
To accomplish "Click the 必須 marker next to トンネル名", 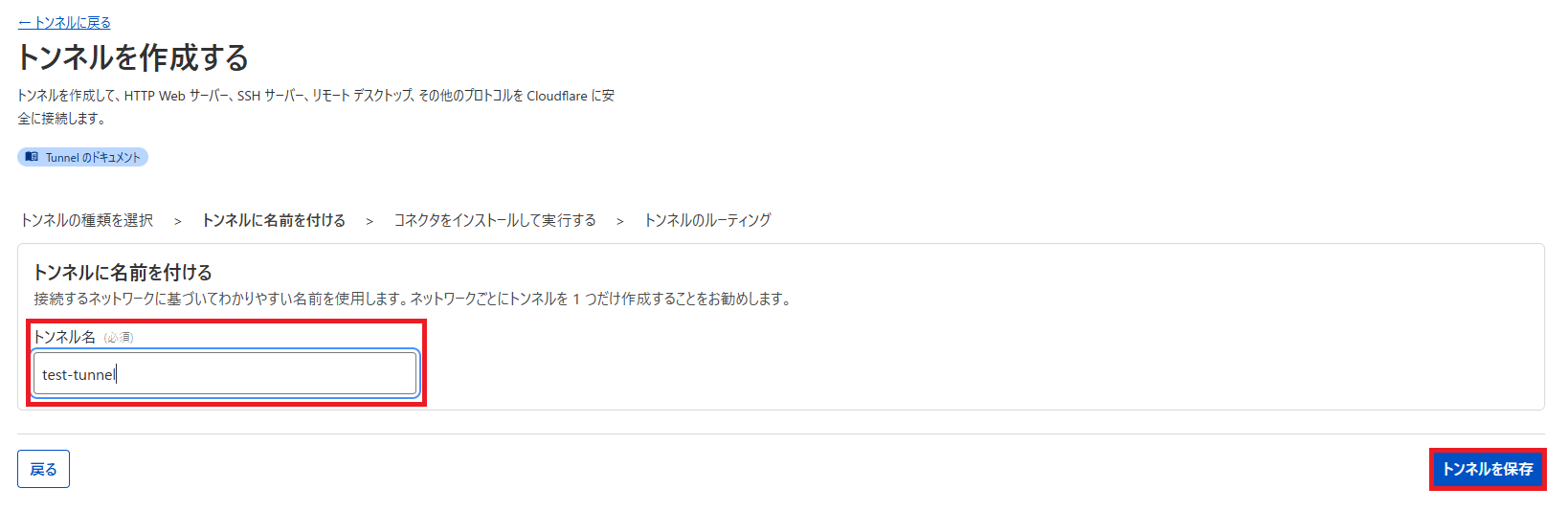I will pos(119,338).
